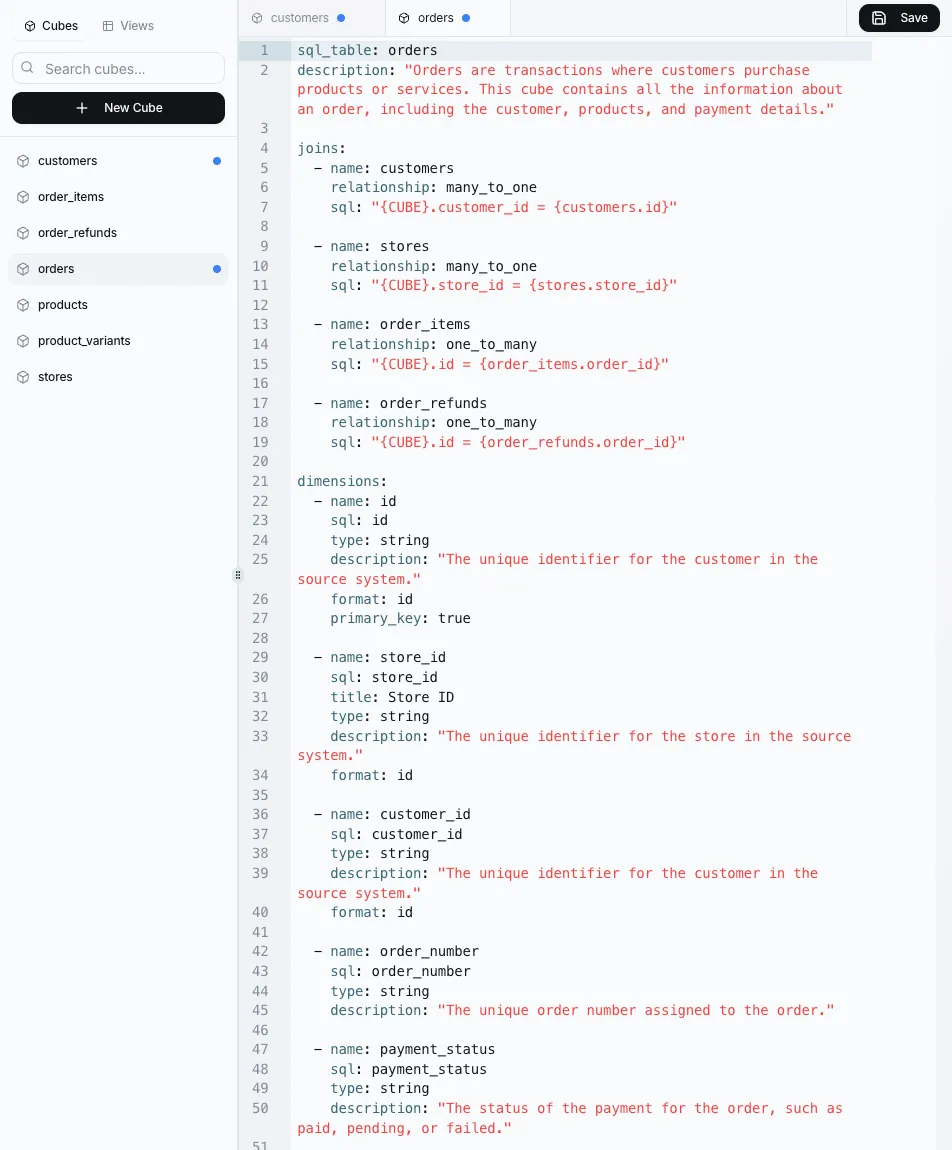Select the orders editor tab
The height and width of the screenshot is (1150, 952).
point(435,18)
